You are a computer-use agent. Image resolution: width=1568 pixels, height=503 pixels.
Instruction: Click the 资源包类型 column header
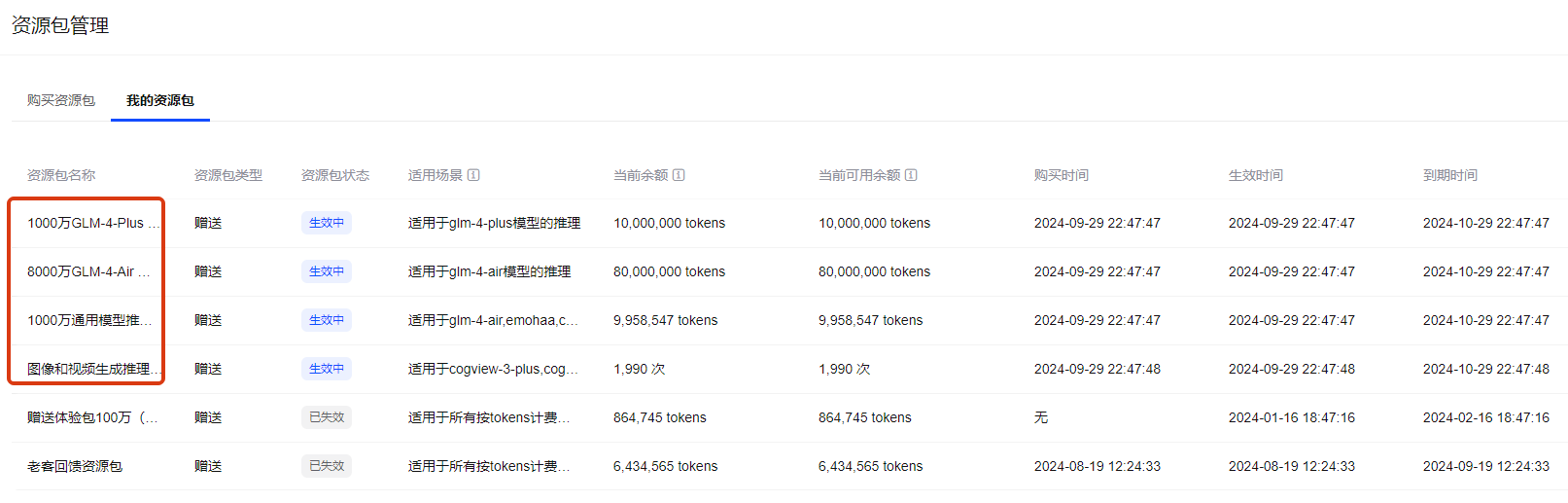[x=228, y=175]
